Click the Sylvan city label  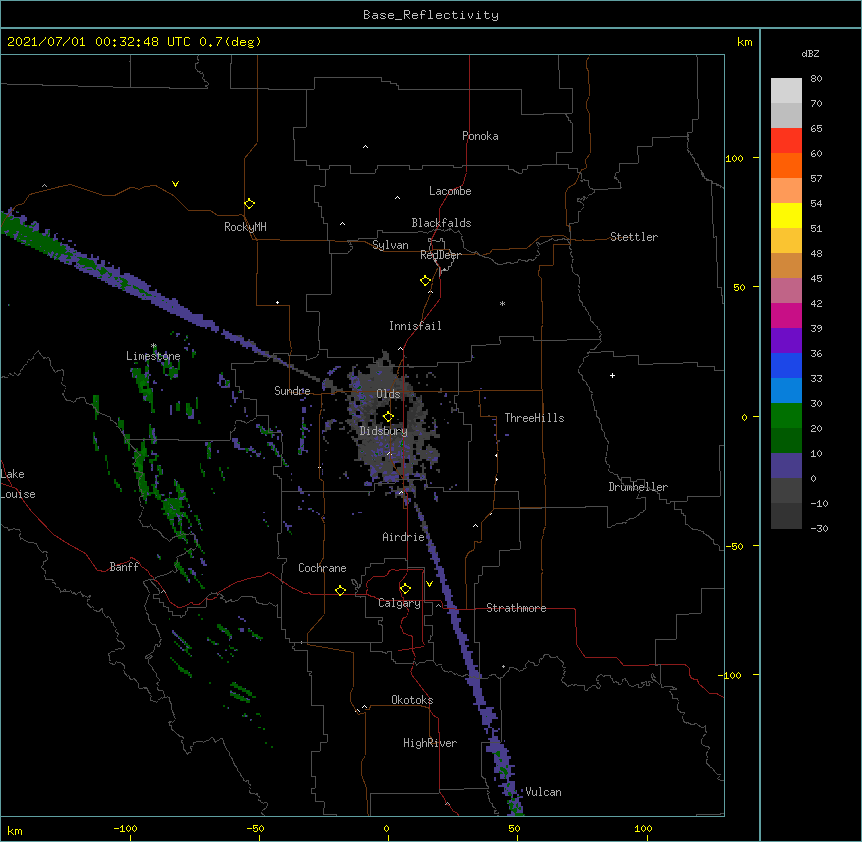(390, 245)
